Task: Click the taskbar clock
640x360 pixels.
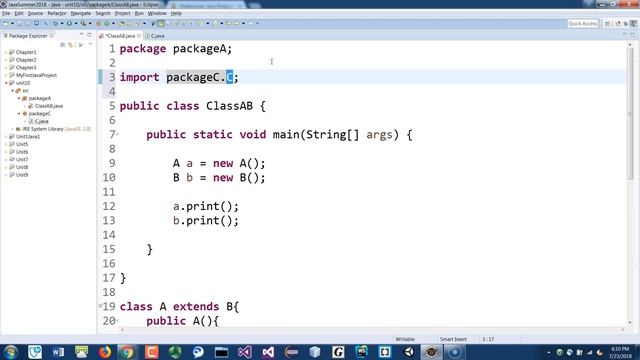Action: click(620, 352)
